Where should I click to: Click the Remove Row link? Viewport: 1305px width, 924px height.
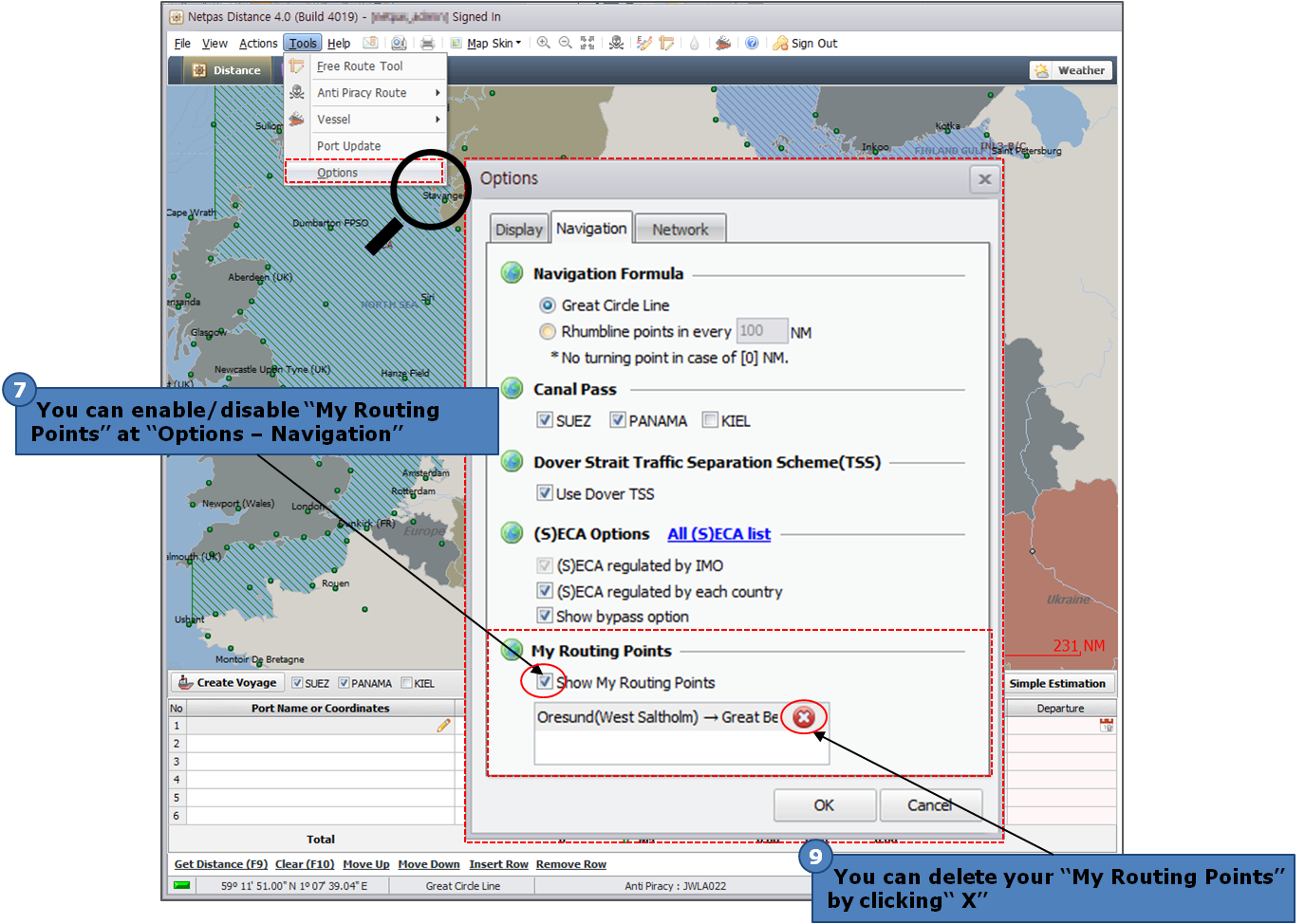click(571, 864)
